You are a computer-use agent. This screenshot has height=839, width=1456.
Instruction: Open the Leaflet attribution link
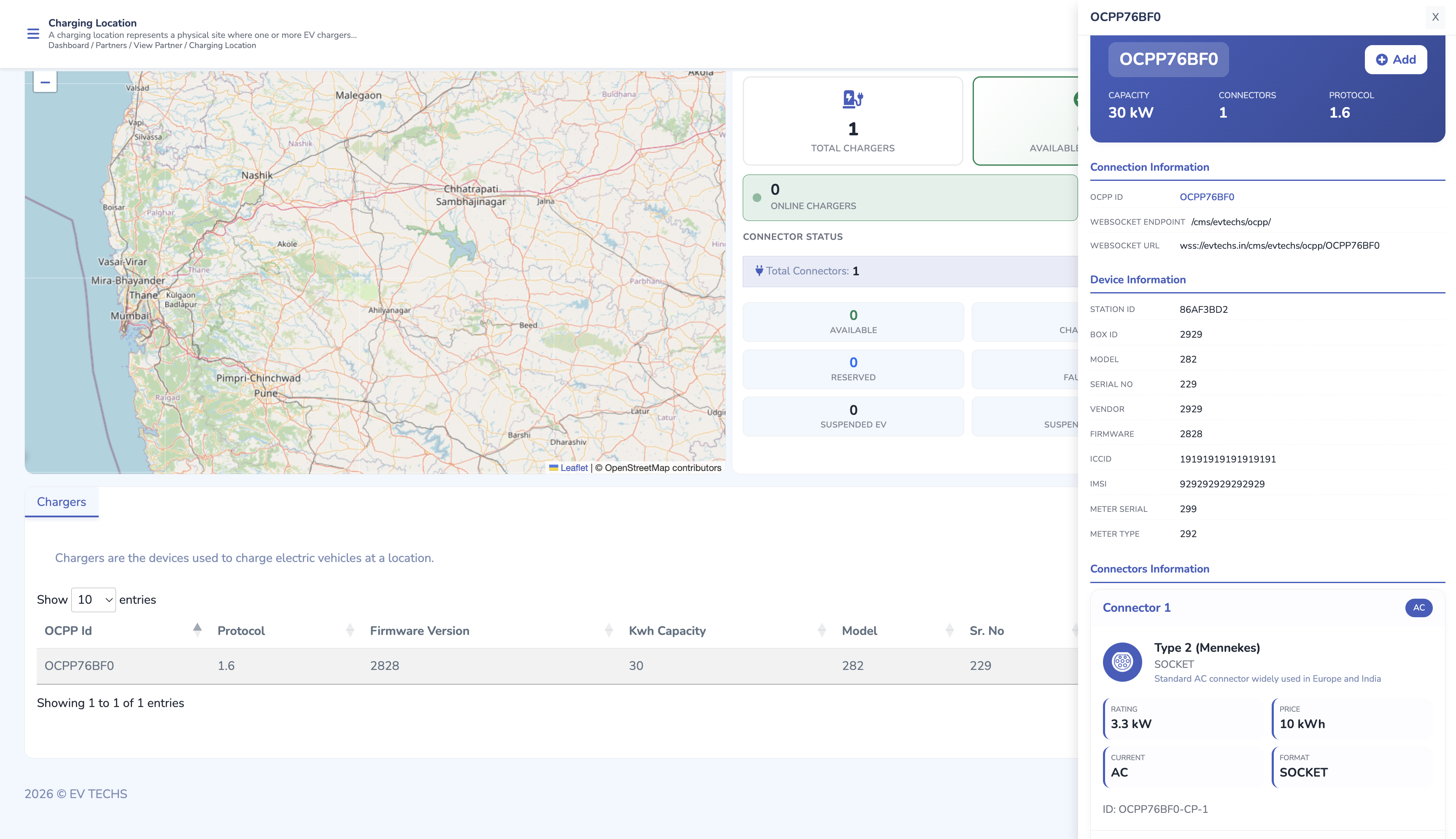coord(574,468)
